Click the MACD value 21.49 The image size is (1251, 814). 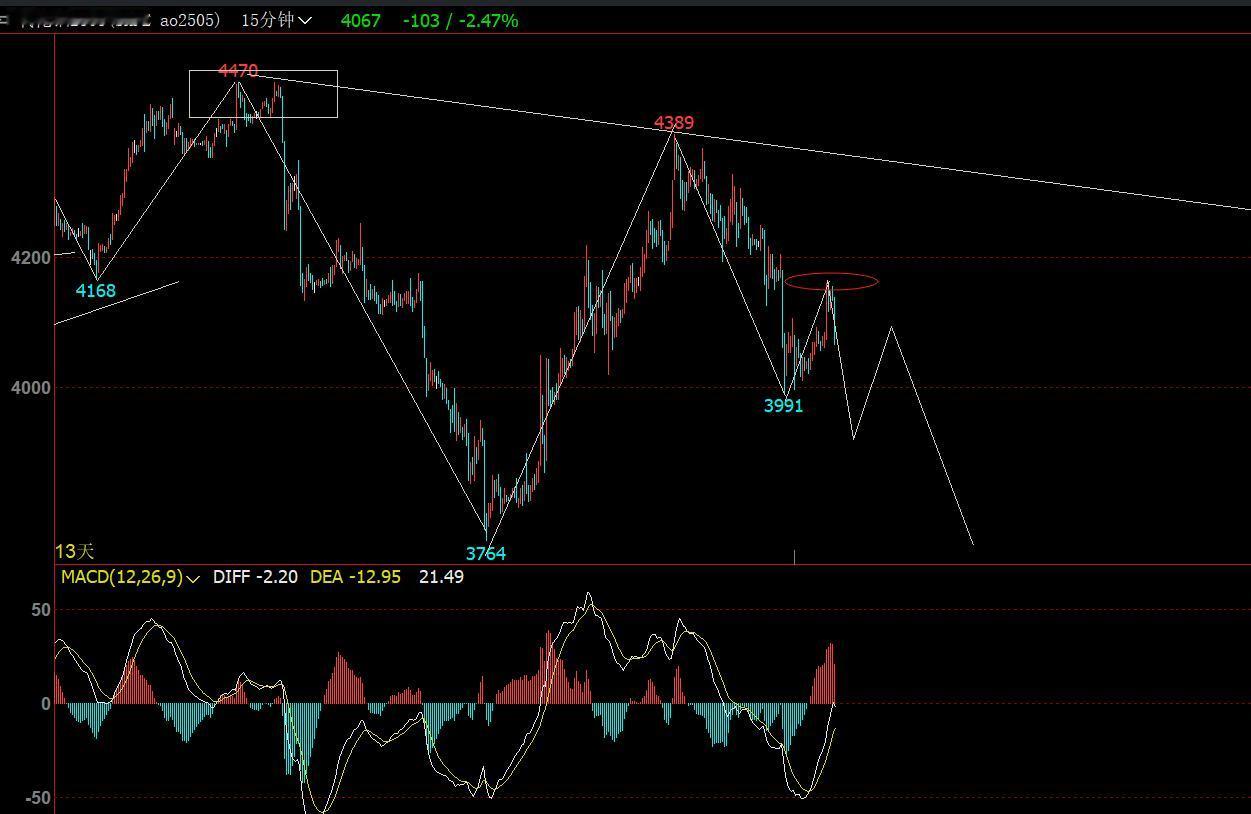(x=441, y=577)
